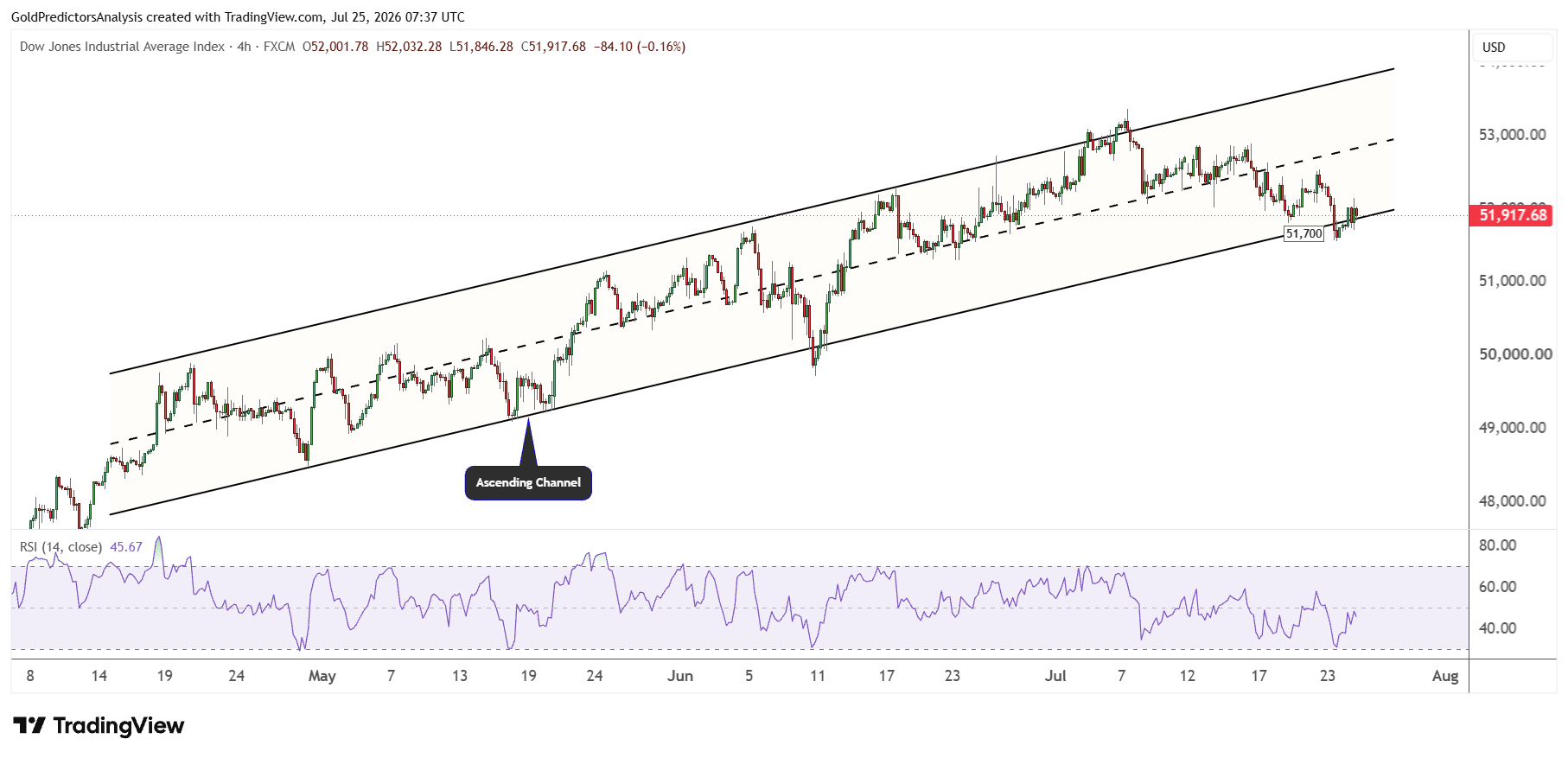Click the FXCM source label
1568x758 pixels.
(x=279, y=47)
